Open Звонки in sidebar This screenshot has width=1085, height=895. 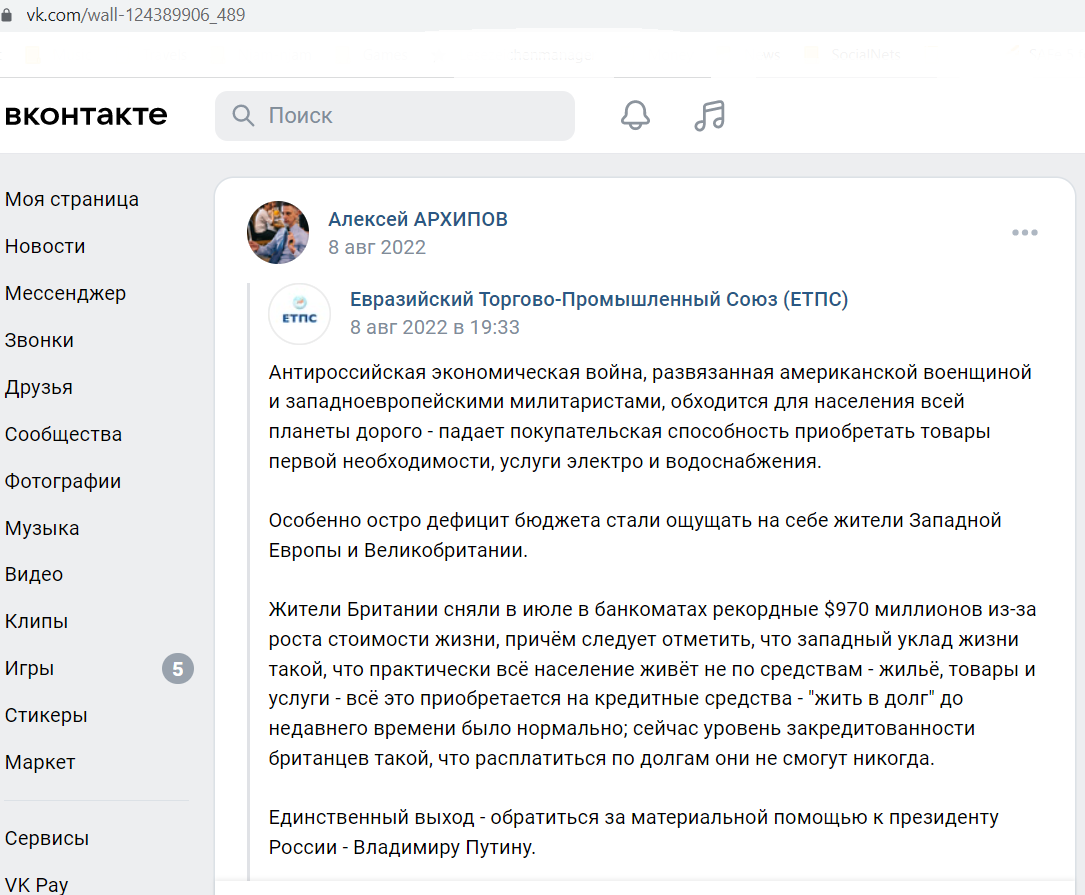tap(39, 341)
